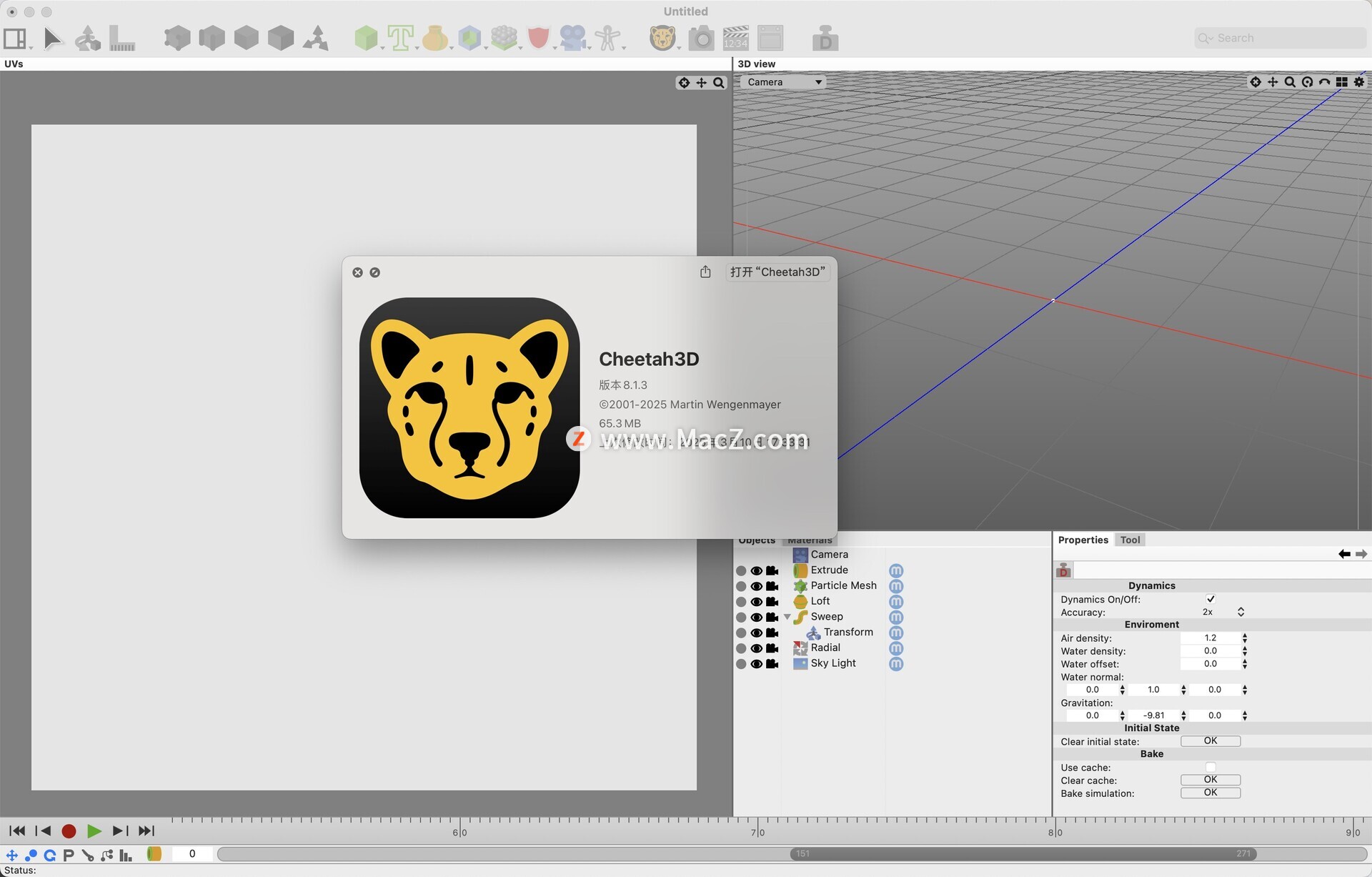Select the arrow selection tool
Viewport: 1372px width, 877px height.
tap(52, 38)
